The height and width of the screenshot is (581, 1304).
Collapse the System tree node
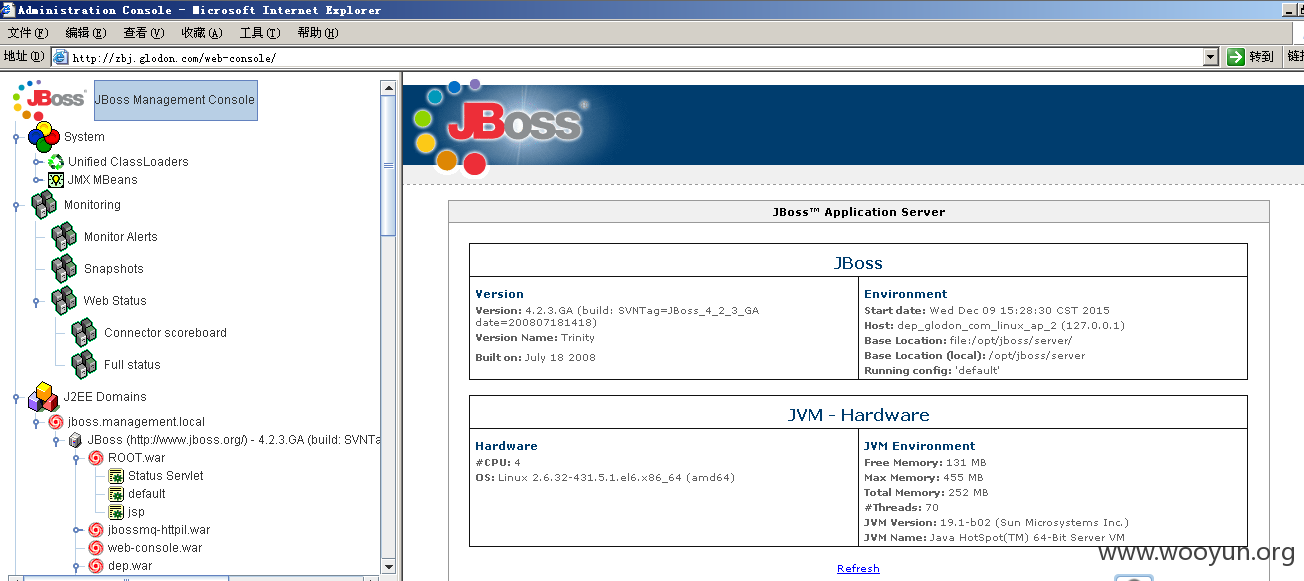click(x=16, y=137)
